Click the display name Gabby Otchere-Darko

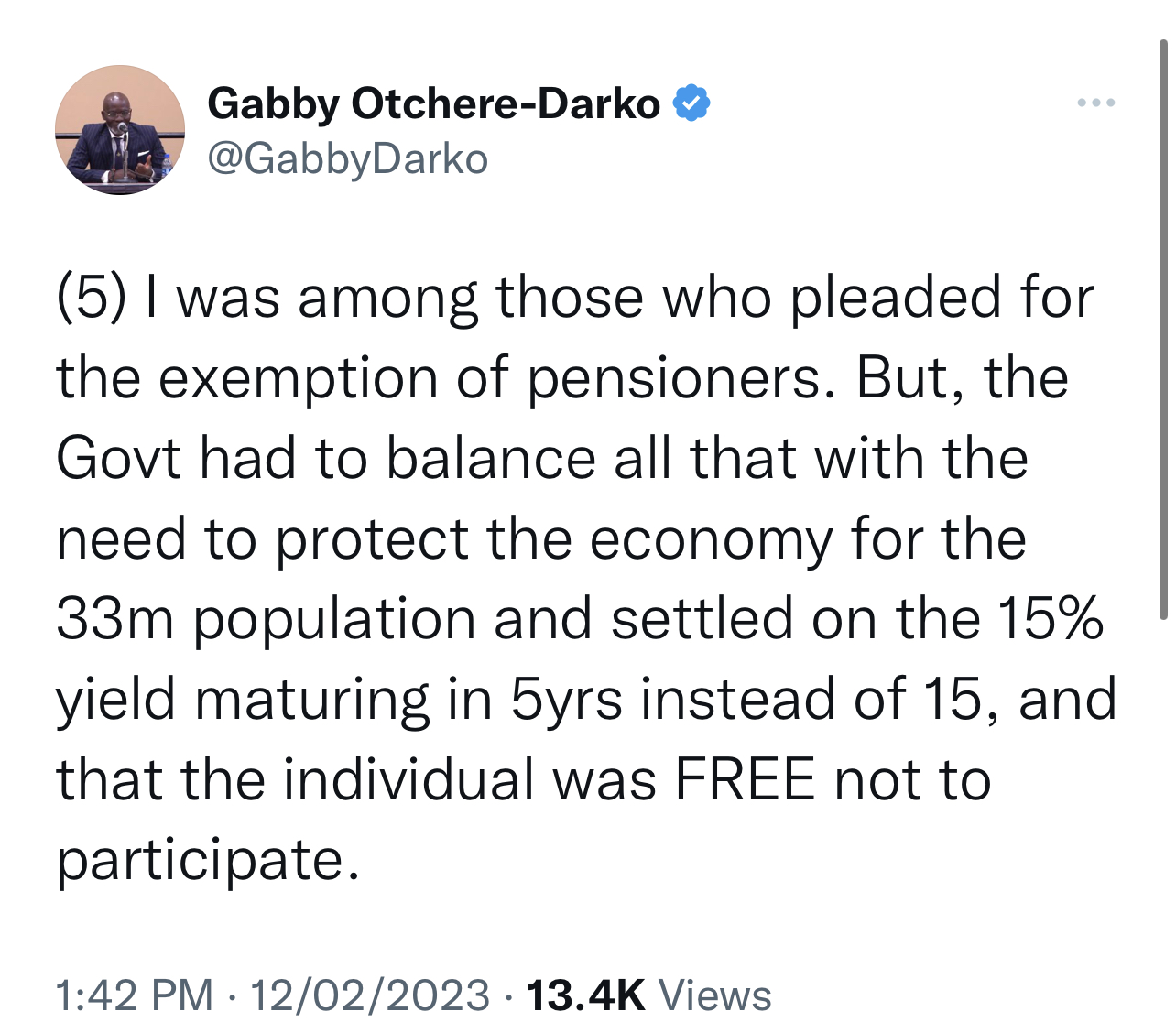pyautogui.click(x=433, y=103)
